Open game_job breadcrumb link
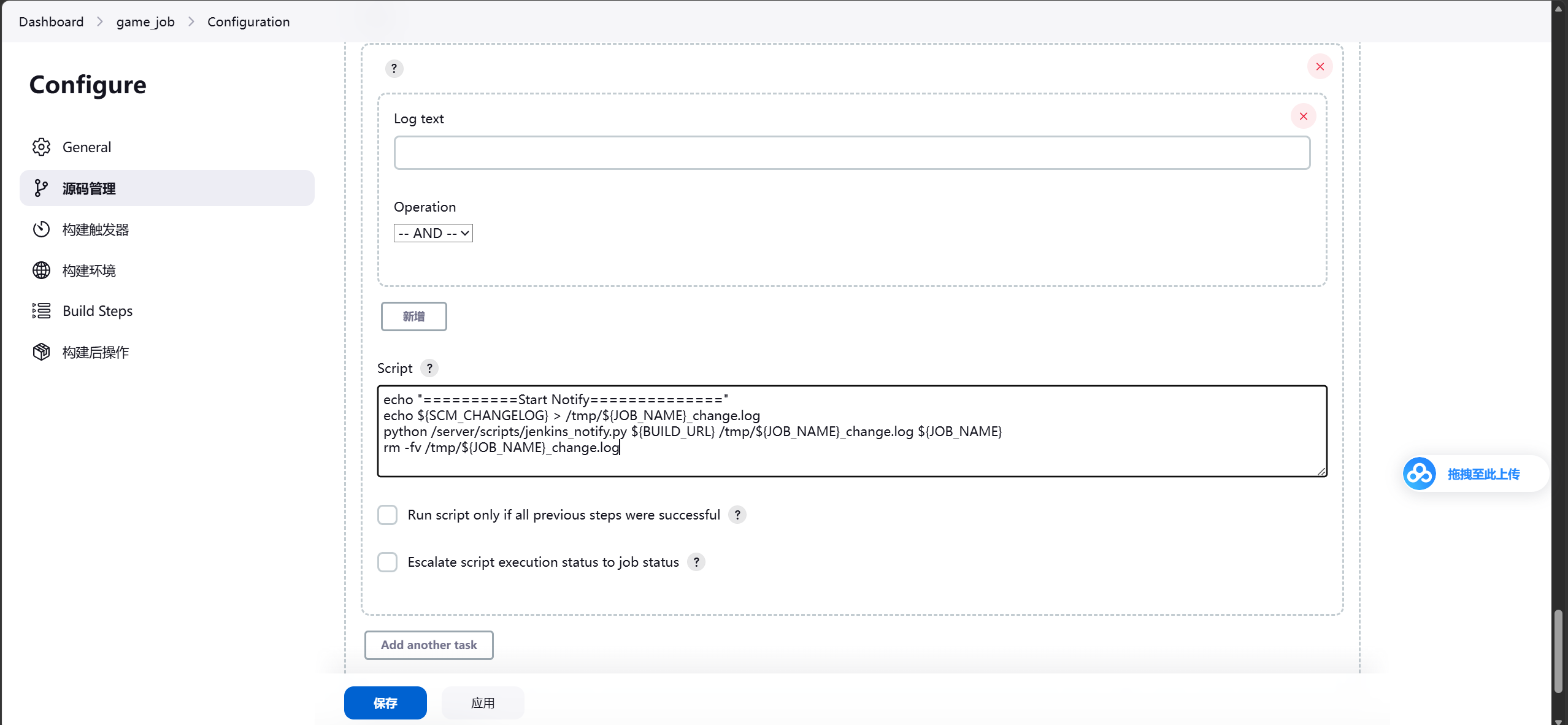1568x725 pixels. click(x=145, y=22)
